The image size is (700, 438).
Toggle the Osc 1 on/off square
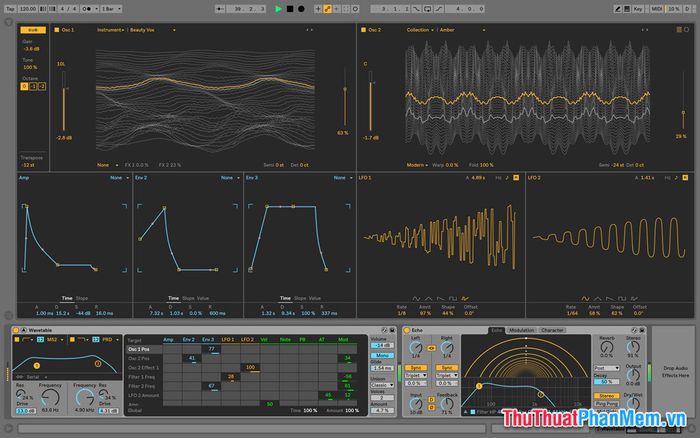point(57,30)
